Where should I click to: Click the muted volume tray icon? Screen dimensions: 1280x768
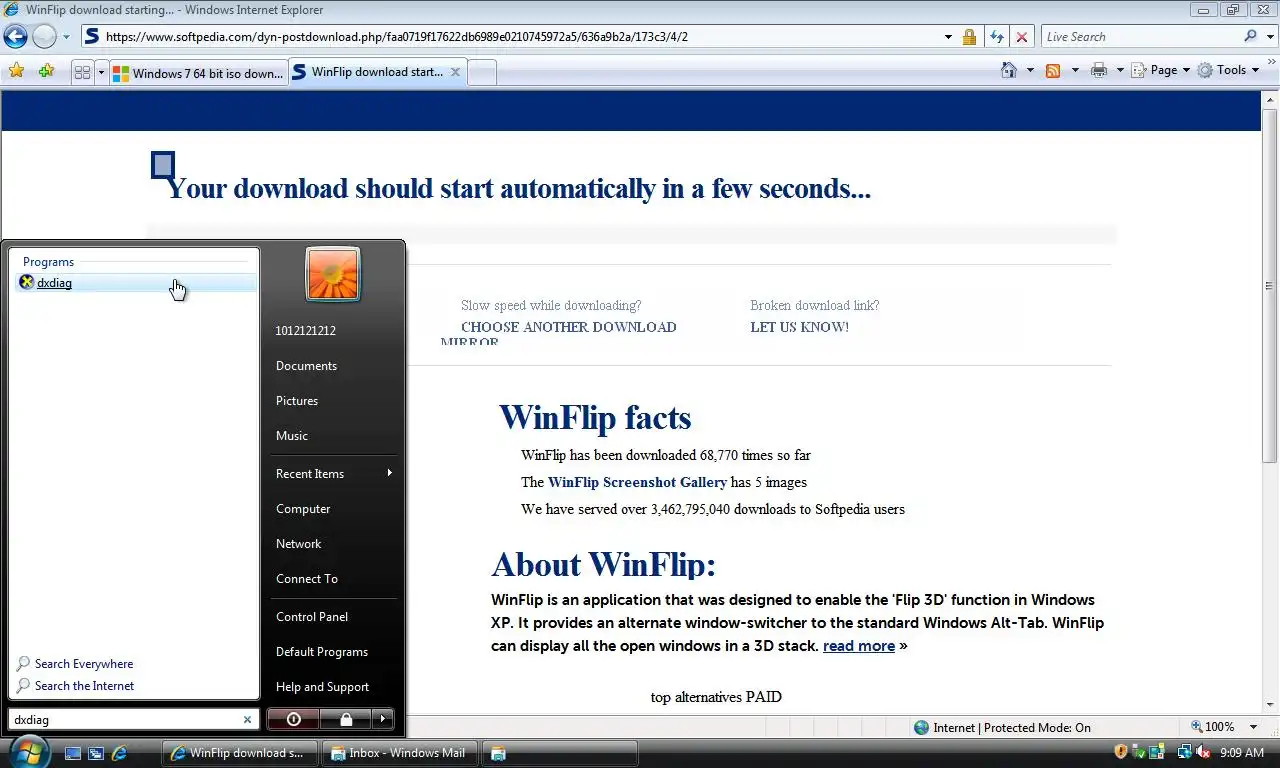pyautogui.click(x=1202, y=752)
